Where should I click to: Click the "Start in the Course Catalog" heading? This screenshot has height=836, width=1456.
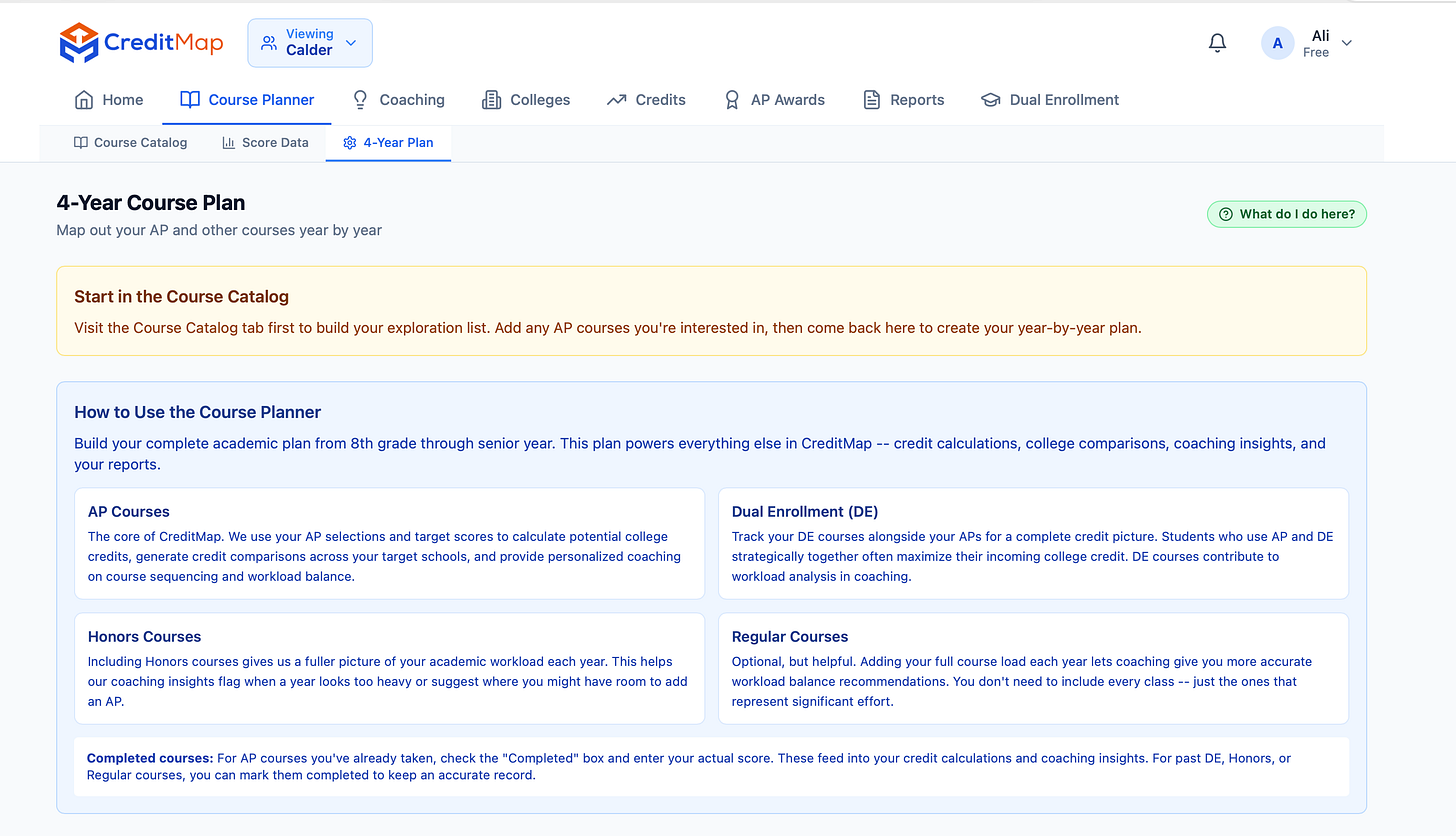click(x=181, y=297)
